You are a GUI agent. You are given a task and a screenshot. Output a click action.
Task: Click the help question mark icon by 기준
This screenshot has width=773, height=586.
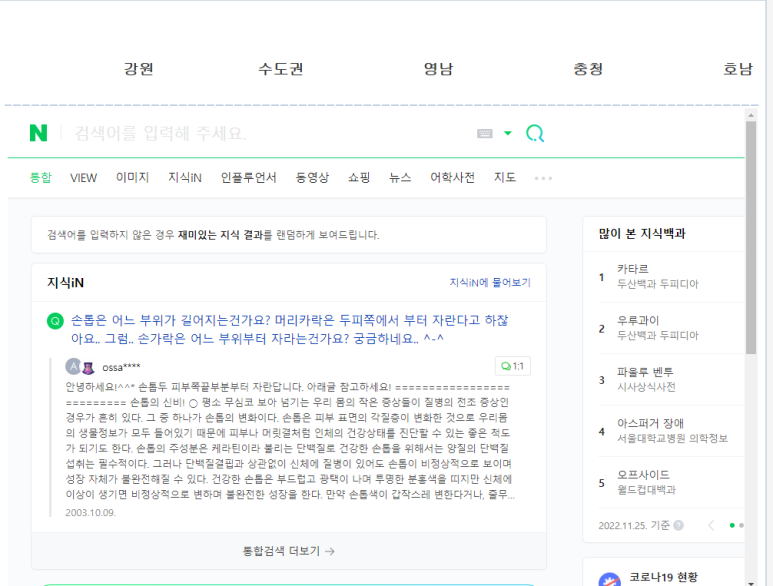click(x=678, y=525)
